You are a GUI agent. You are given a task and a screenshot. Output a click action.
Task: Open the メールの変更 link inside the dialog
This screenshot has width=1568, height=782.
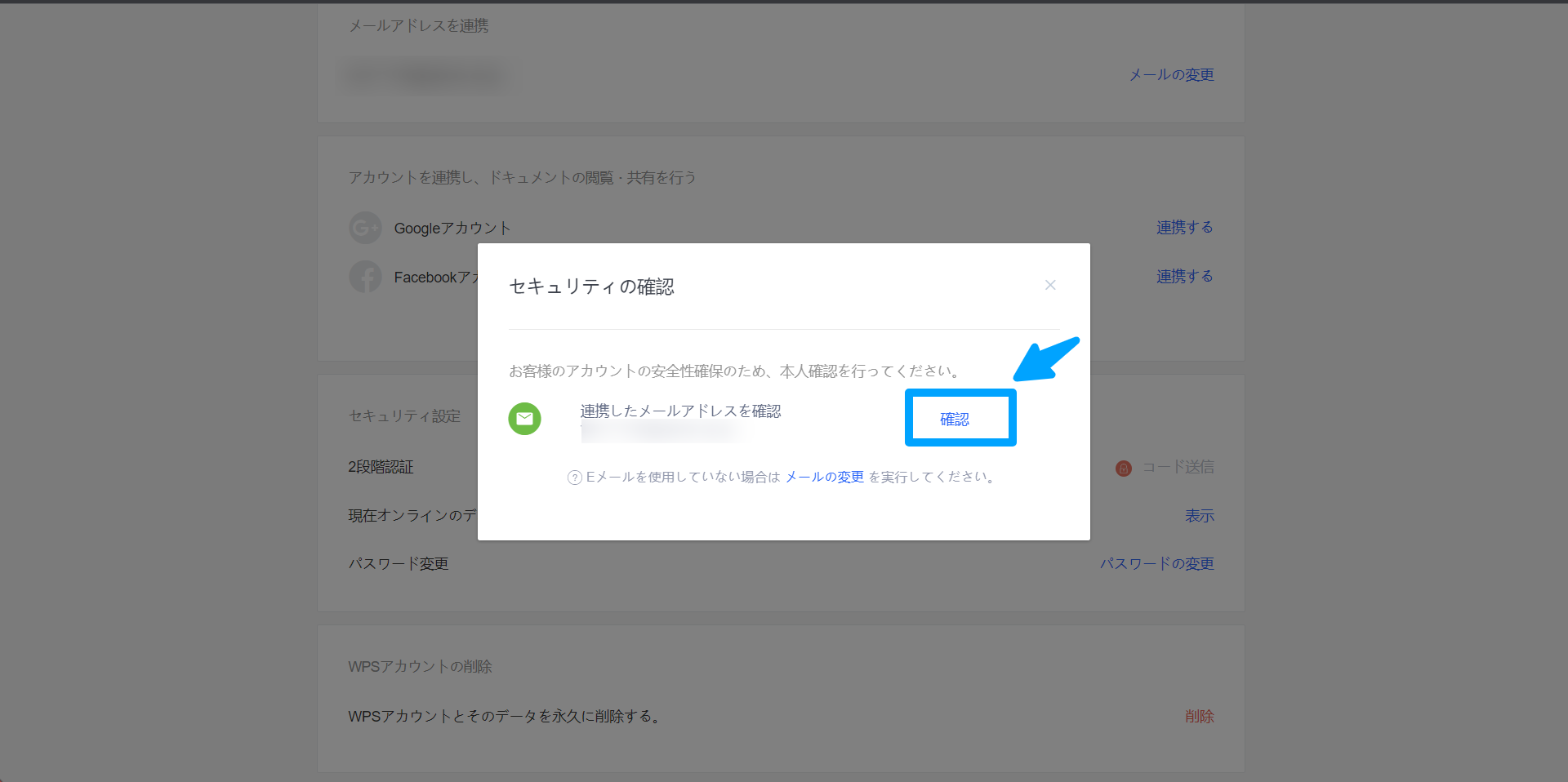tap(824, 477)
